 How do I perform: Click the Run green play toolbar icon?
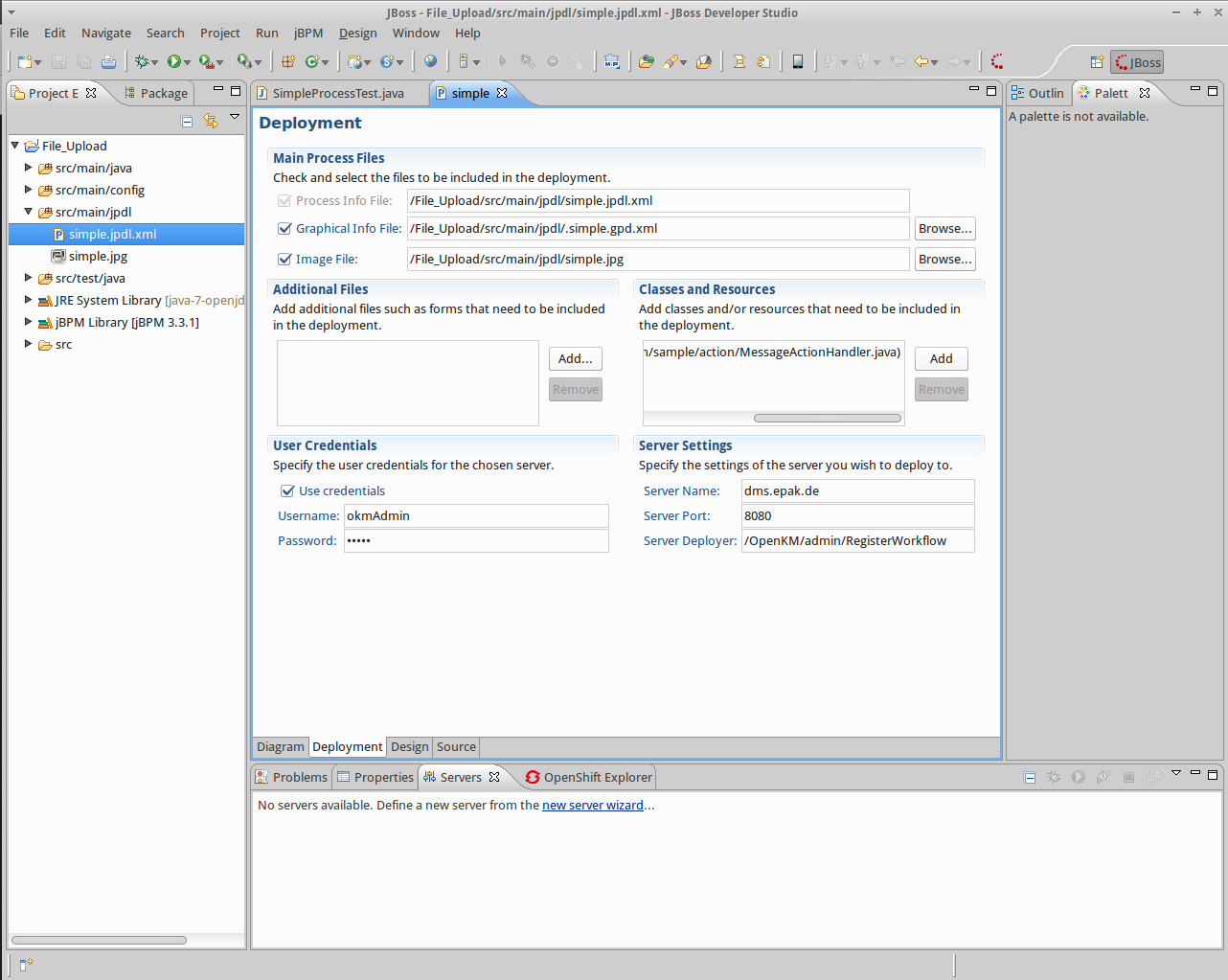174,62
